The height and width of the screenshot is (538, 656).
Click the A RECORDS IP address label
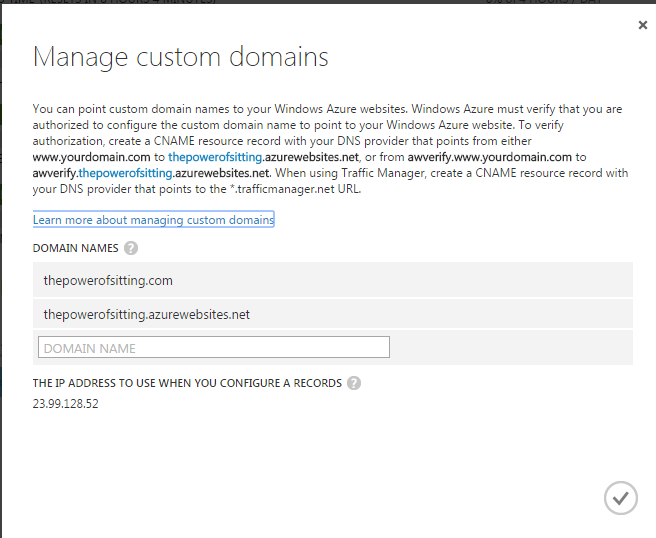(x=187, y=383)
